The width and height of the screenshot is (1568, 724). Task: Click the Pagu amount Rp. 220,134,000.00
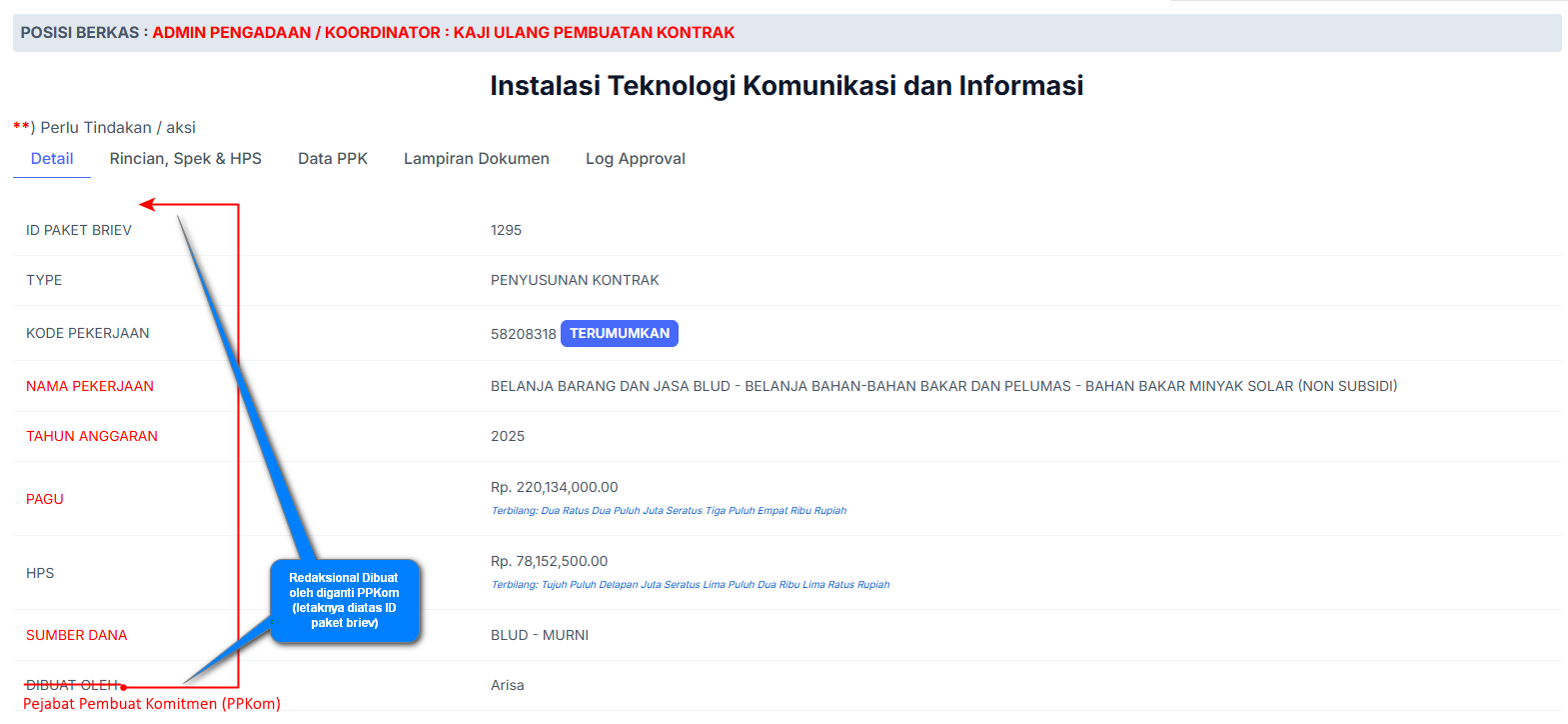pyautogui.click(x=554, y=487)
